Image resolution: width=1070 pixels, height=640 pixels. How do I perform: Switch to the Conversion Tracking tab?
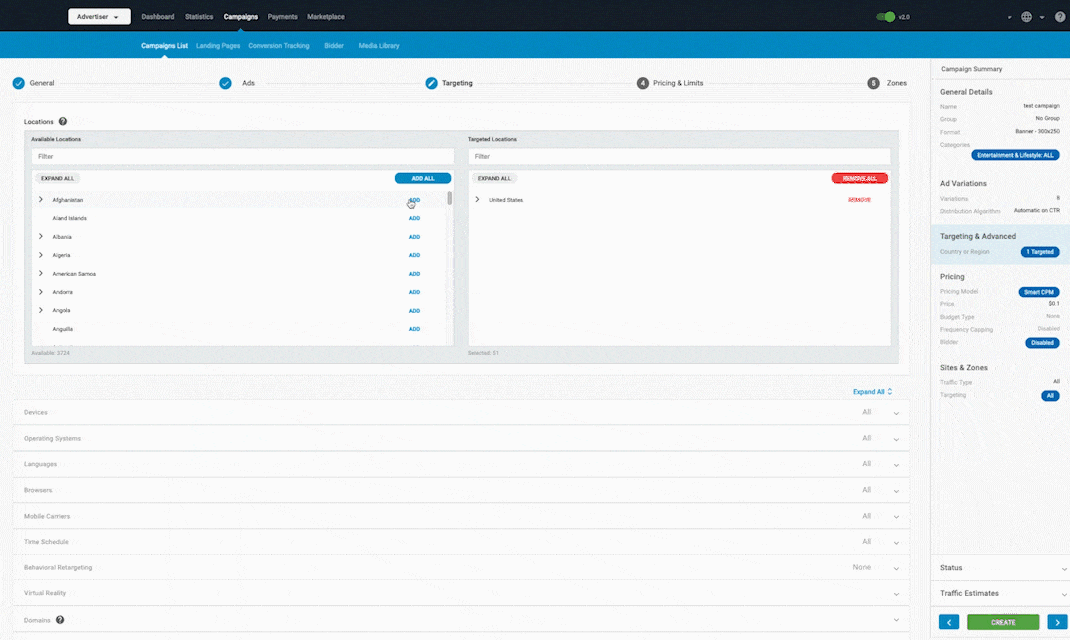coord(279,46)
